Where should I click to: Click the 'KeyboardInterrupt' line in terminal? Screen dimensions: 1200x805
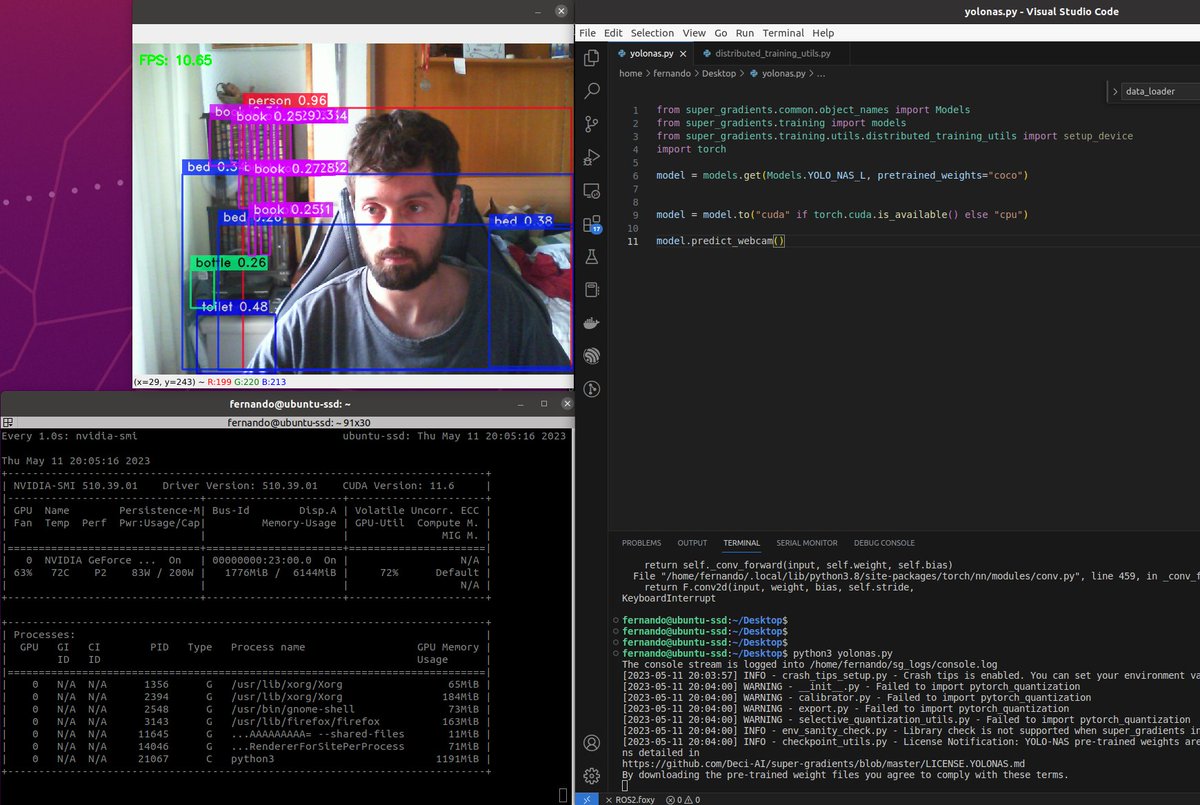[668, 598]
